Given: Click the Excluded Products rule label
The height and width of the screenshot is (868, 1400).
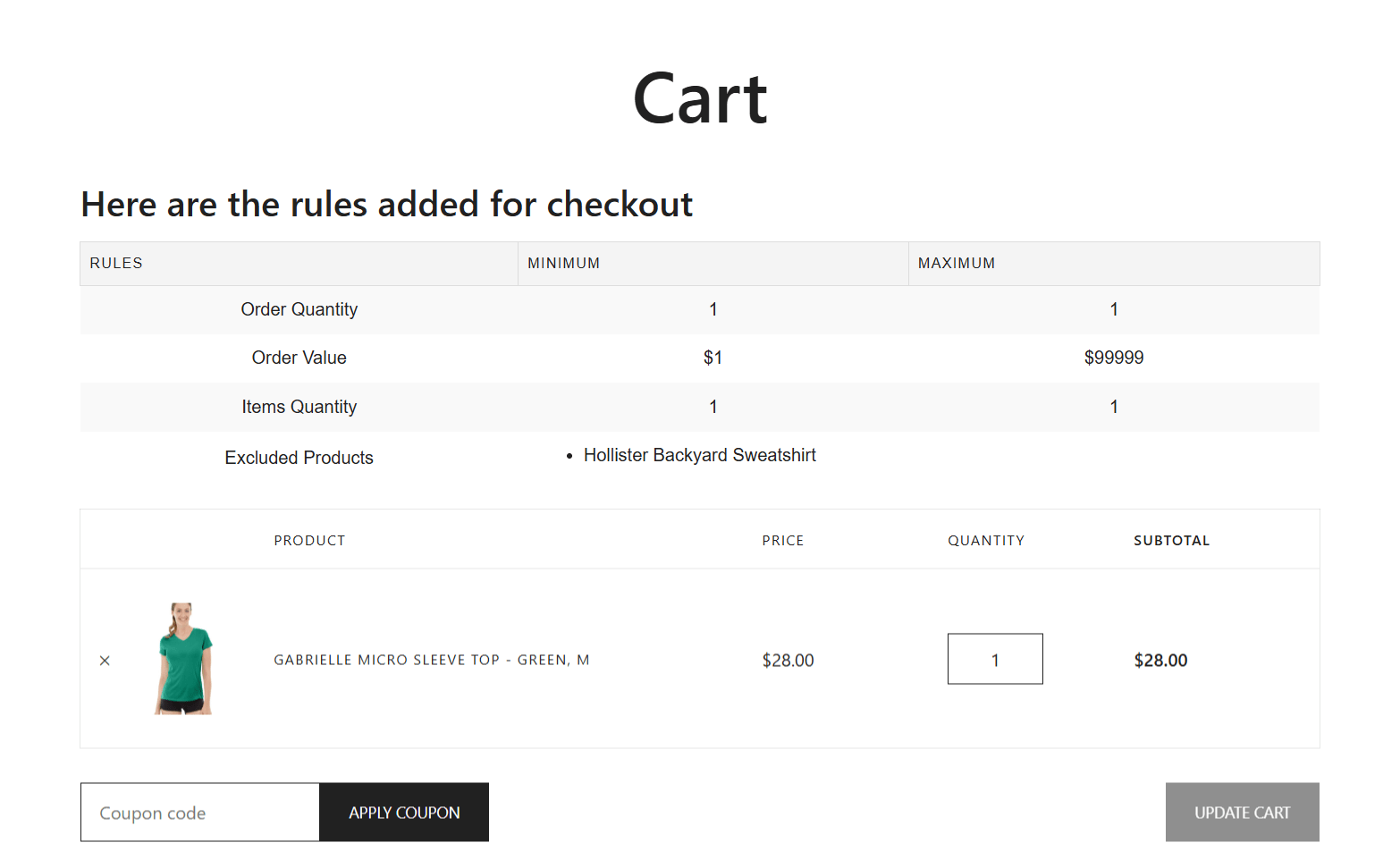Looking at the screenshot, I should pyautogui.click(x=299, y=457).
